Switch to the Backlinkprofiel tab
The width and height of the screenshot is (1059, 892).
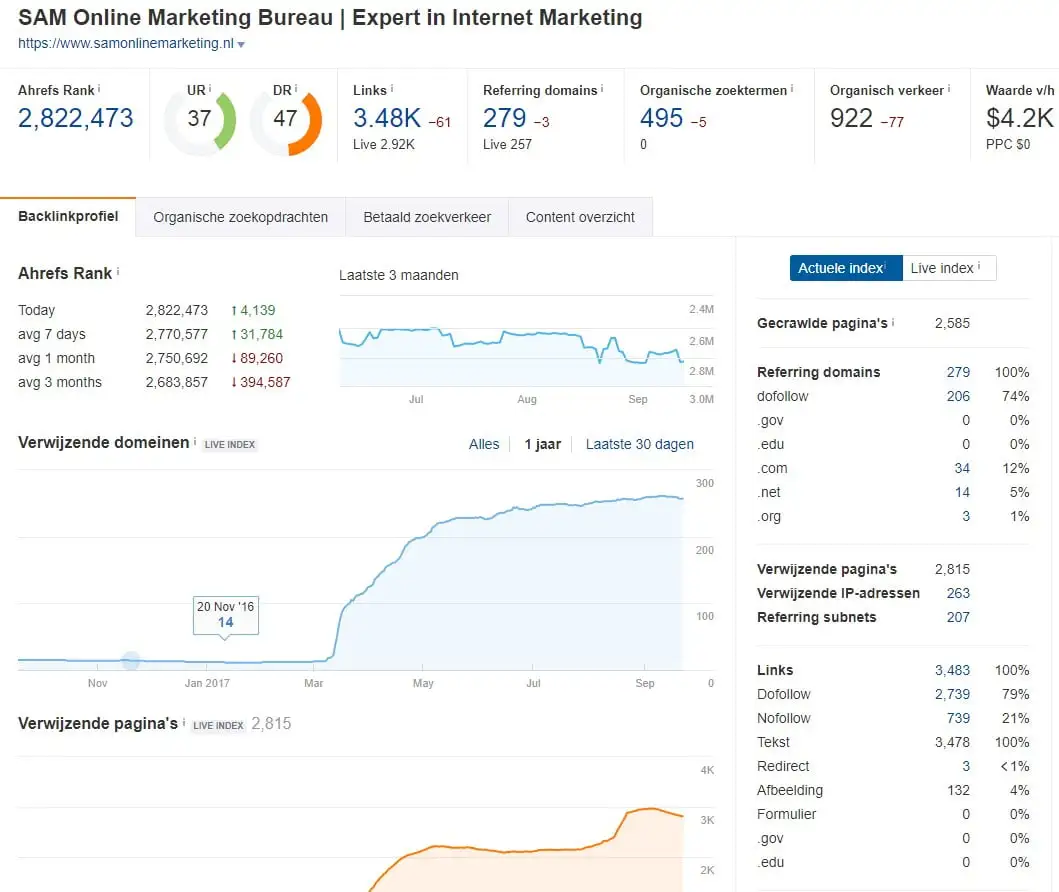point(68,217)
